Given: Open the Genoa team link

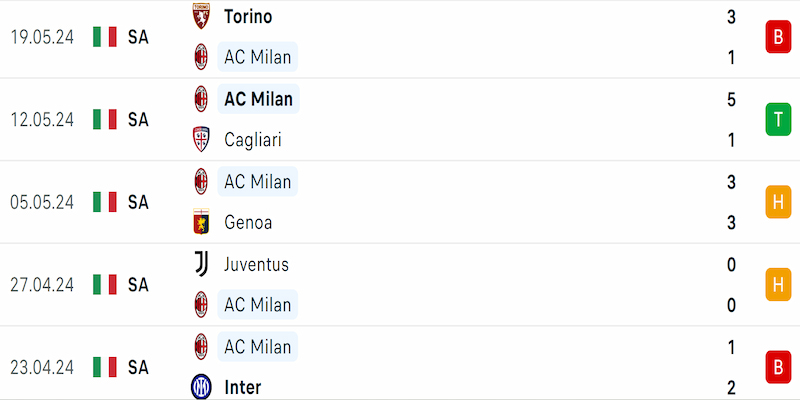Looking at the screenshot, I should click(x=248, y=222).
